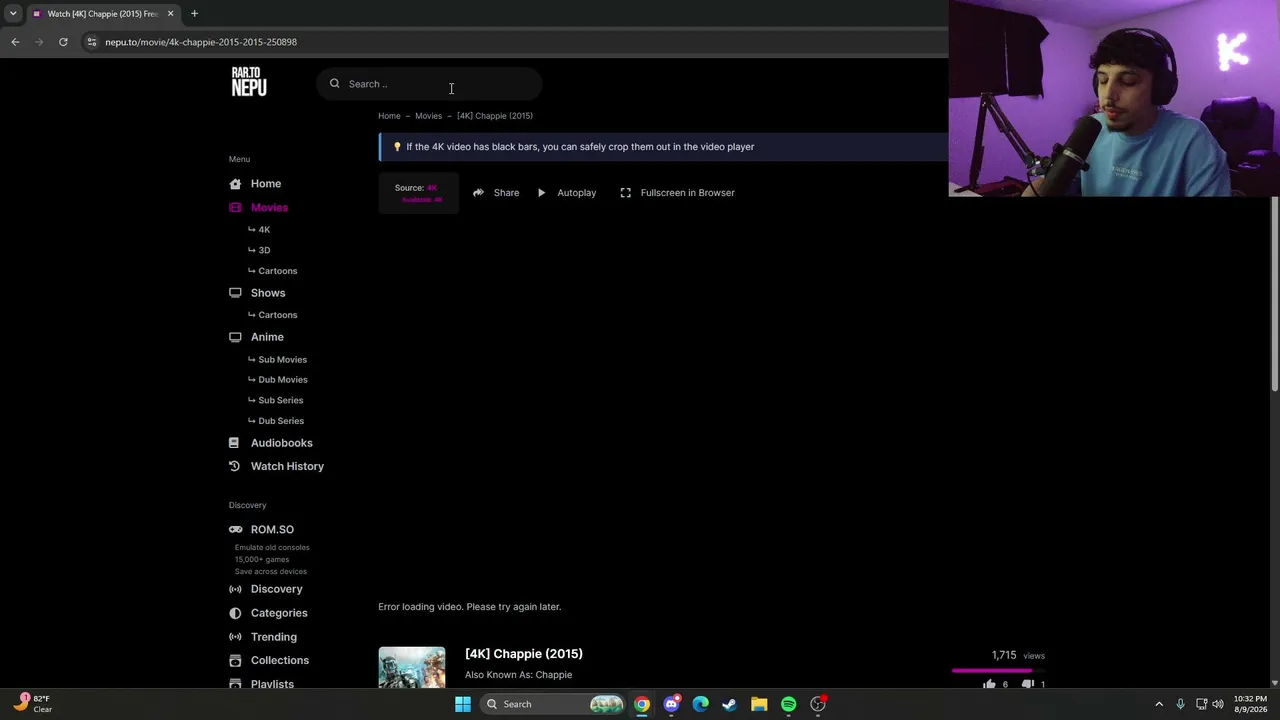Show hidden system tray icons
This screenshot has height=720, width=1280.
(1159, 704)
